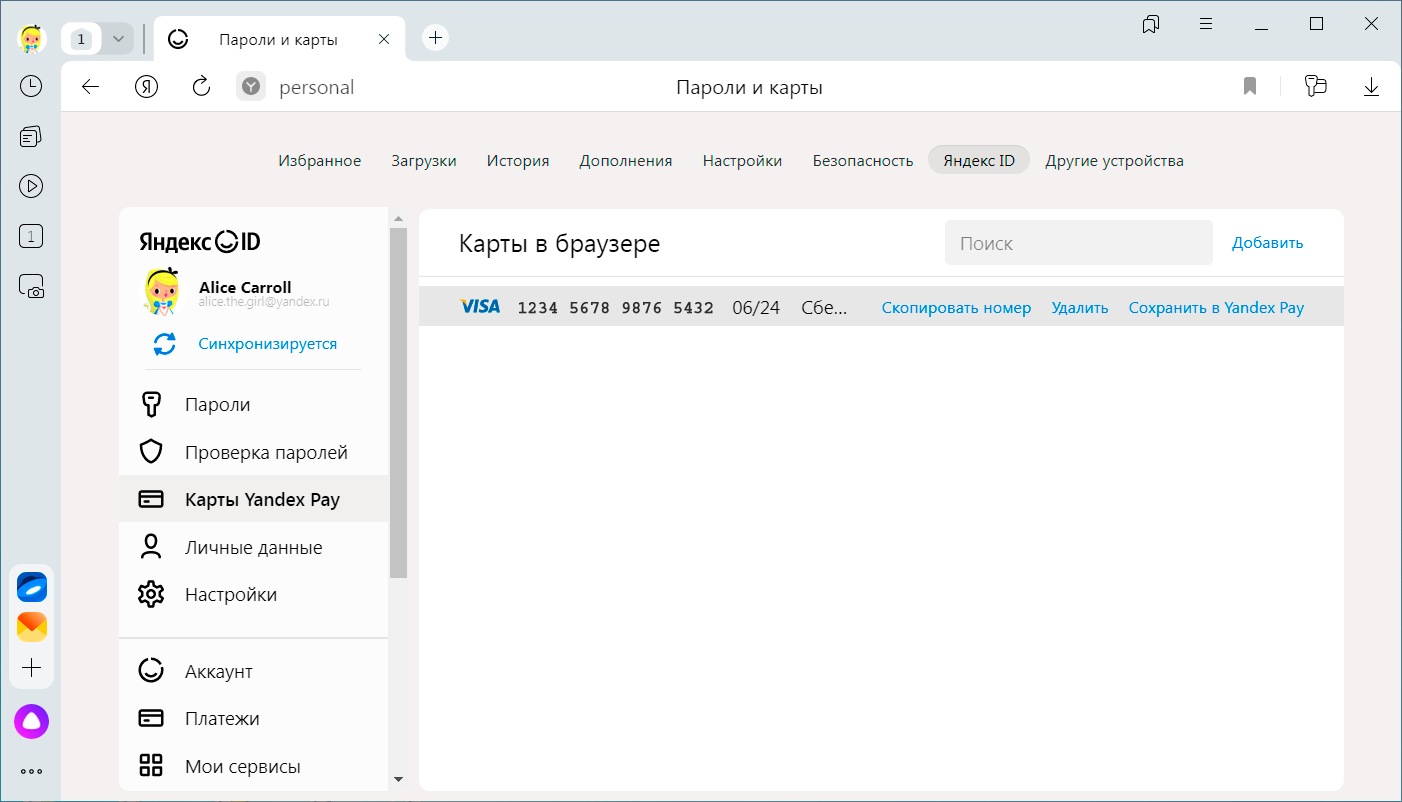
Task: Select the Яндекс ID tab
Action: (x=979, y=160)
